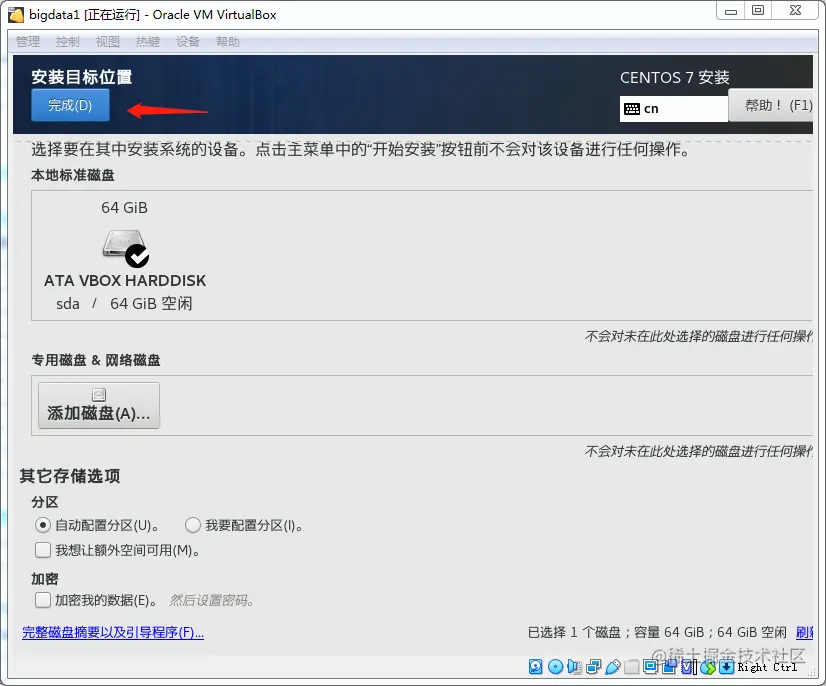Click the CENTOS 7 安装 title text

[675, 77]
